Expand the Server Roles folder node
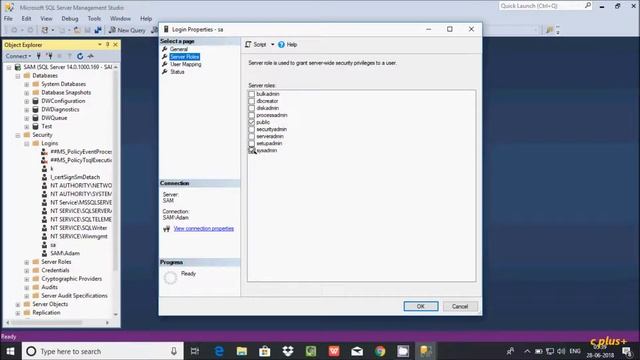 [x=27, y=262]
